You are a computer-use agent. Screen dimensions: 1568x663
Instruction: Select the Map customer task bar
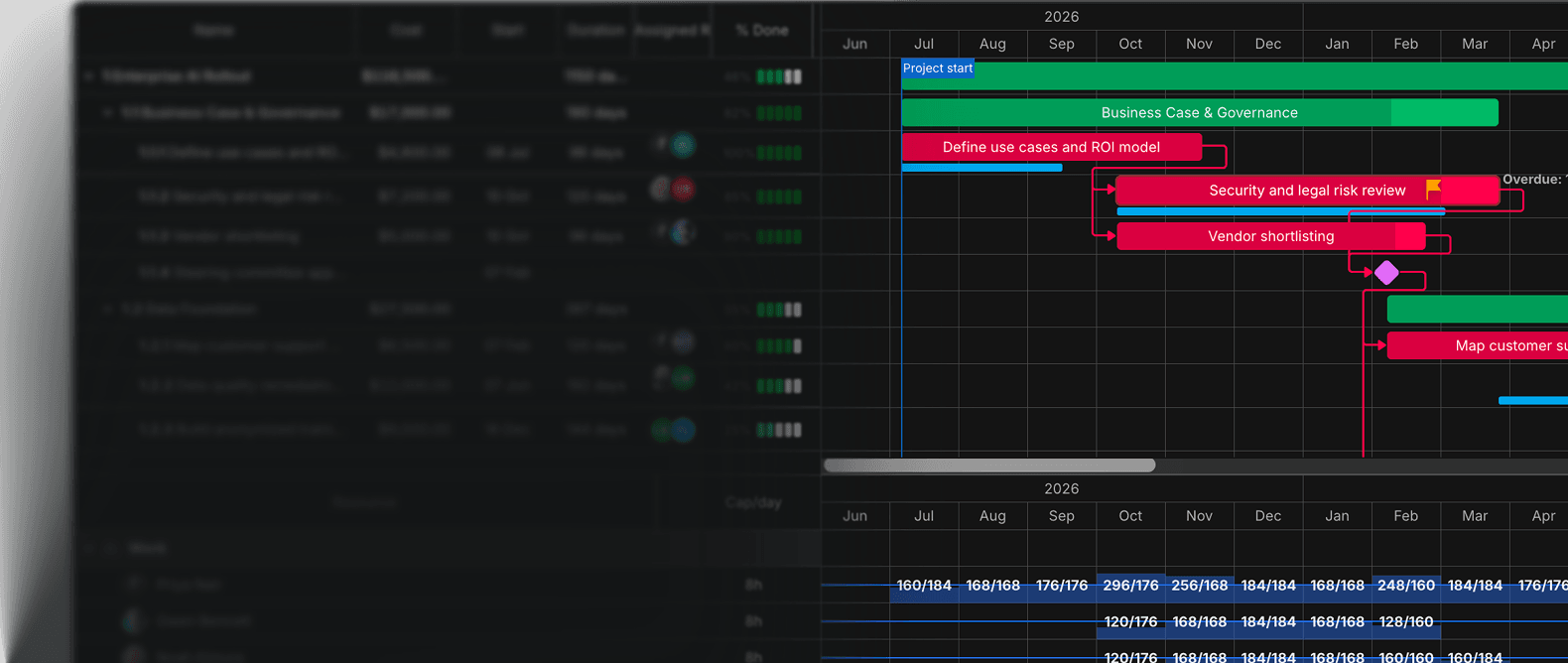point(1478,345)
